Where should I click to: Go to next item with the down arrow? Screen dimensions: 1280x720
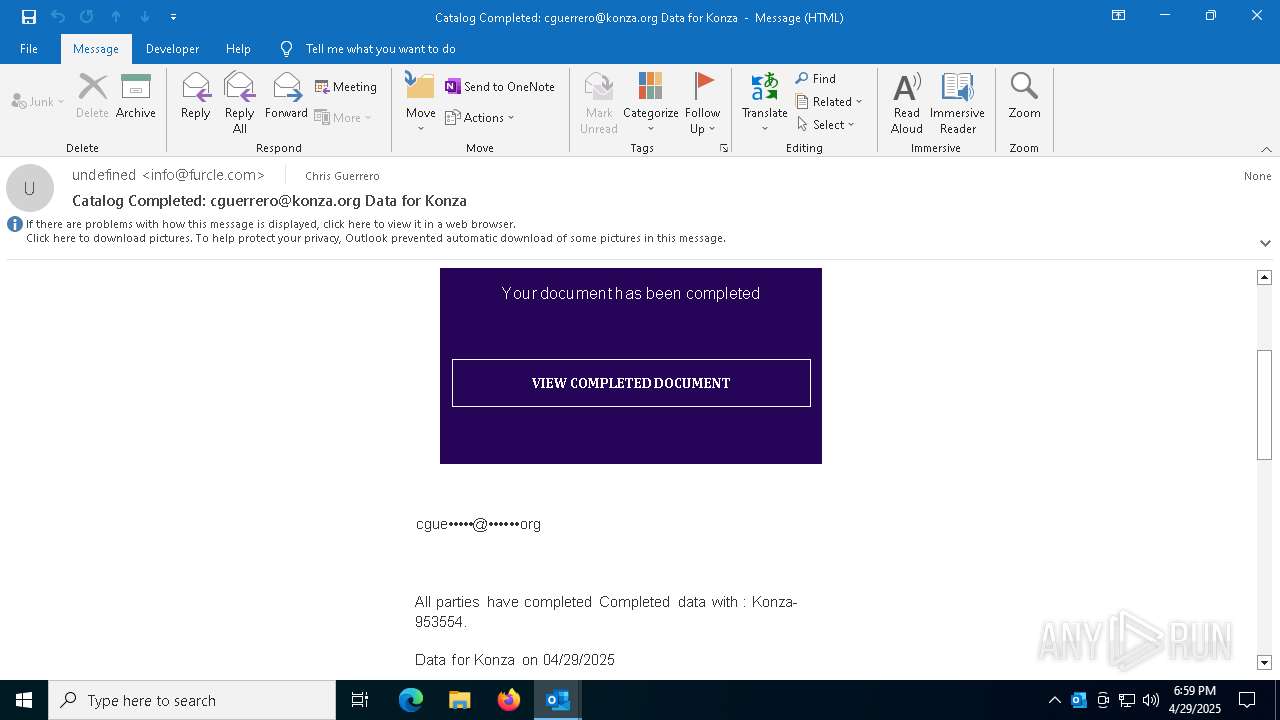[x=145, y=17]
